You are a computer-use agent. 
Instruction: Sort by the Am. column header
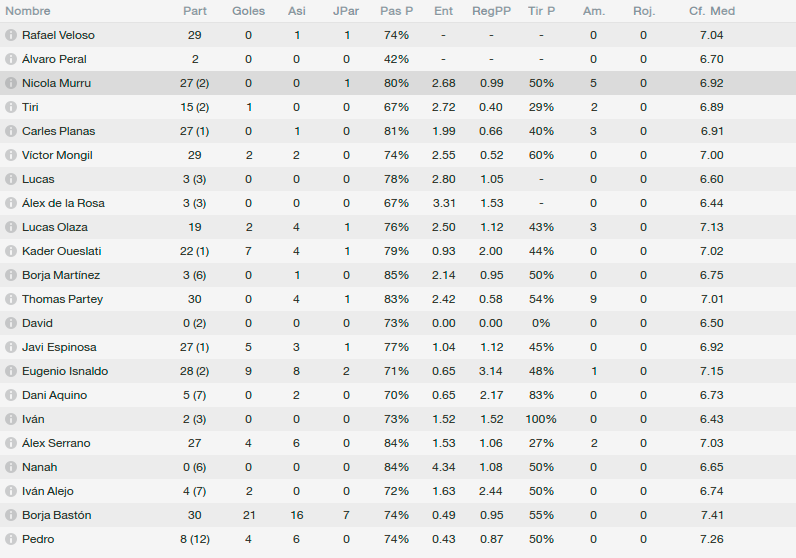click(593, 11)
